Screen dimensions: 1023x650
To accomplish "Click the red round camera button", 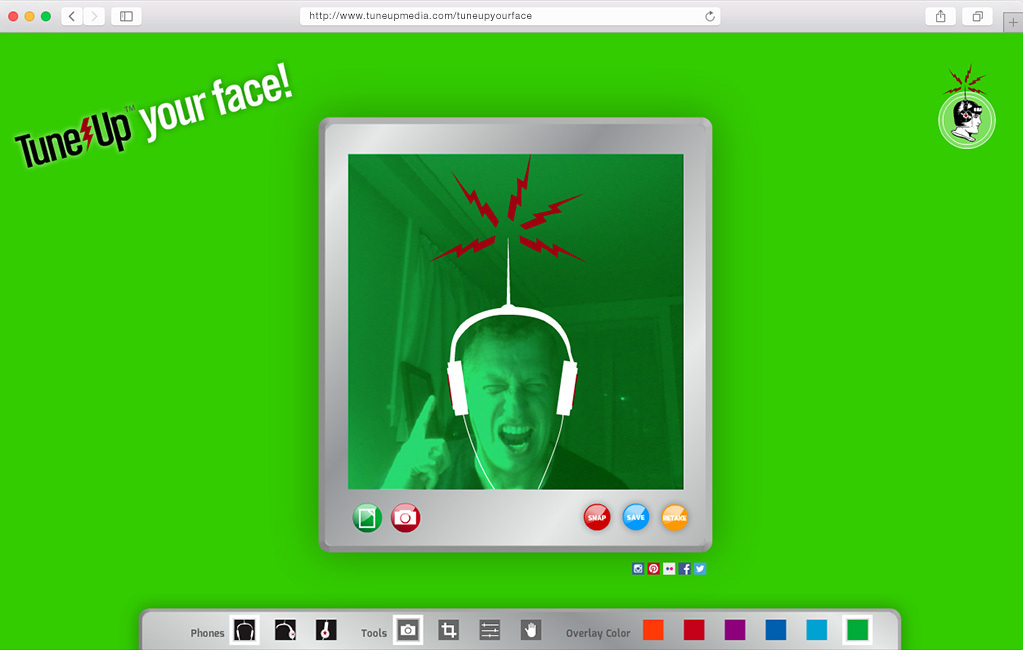I will [405, 518].
